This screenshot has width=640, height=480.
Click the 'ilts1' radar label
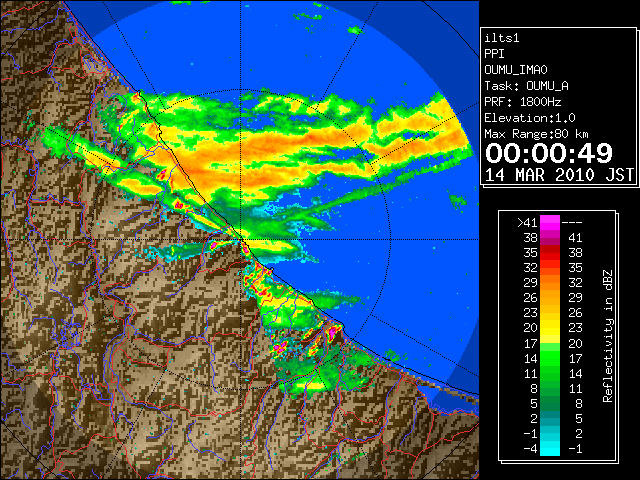[502, 38]
